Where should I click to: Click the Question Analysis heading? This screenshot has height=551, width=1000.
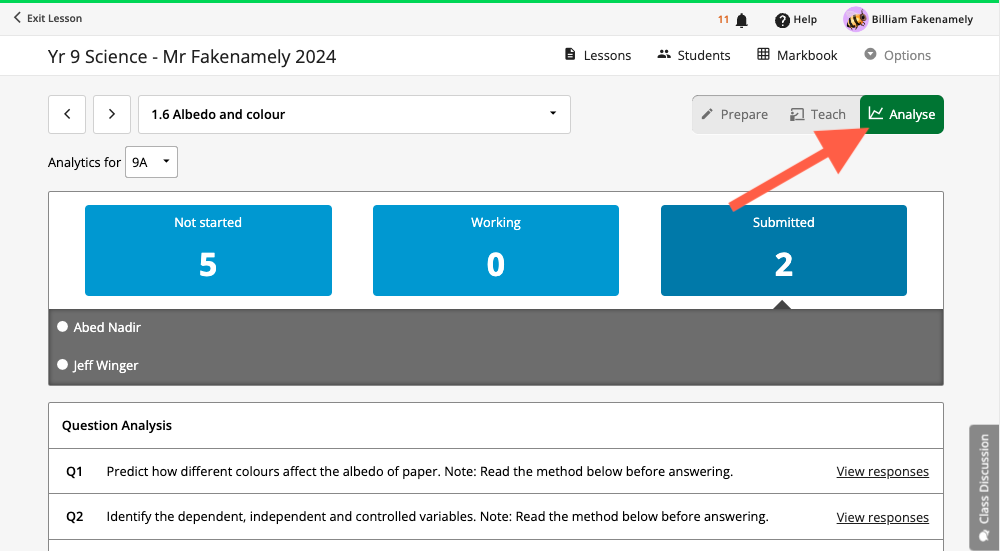coord(117,425)
